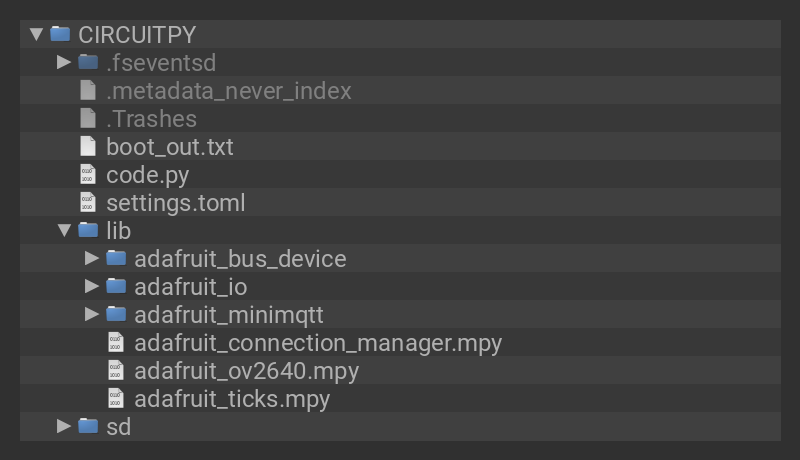This screenshot has height=460, width=800.
Task: Select the sd folder name
Action: 118,426
